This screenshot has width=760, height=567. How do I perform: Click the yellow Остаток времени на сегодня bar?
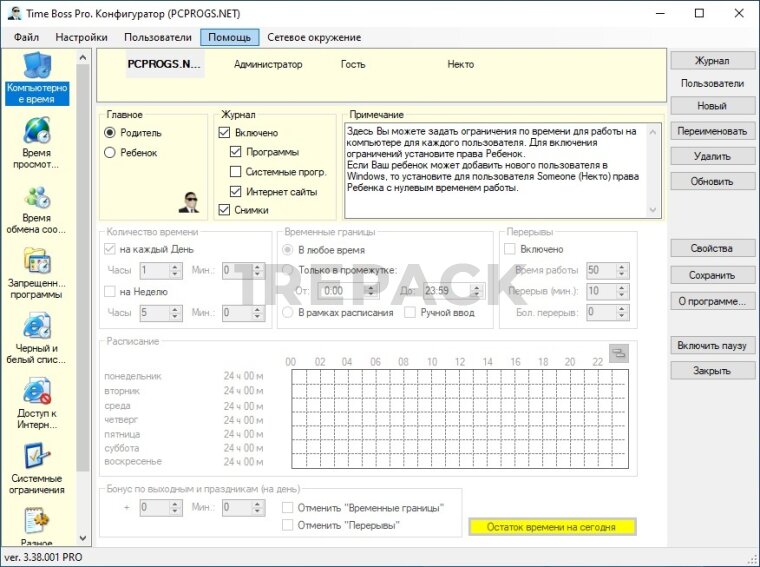point(552,526)
